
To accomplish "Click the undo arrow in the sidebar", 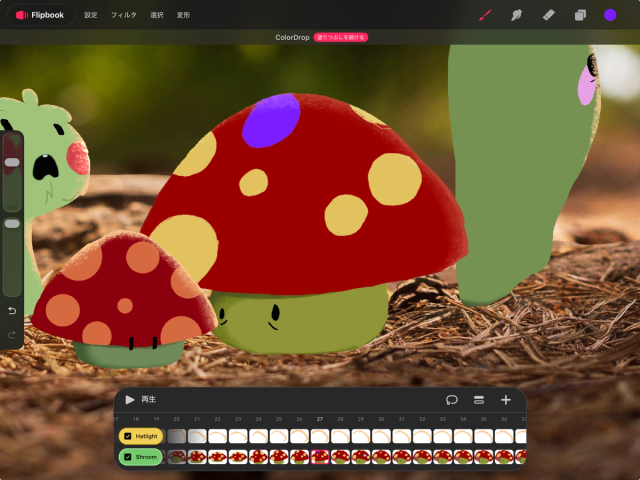I will [12, 311].
